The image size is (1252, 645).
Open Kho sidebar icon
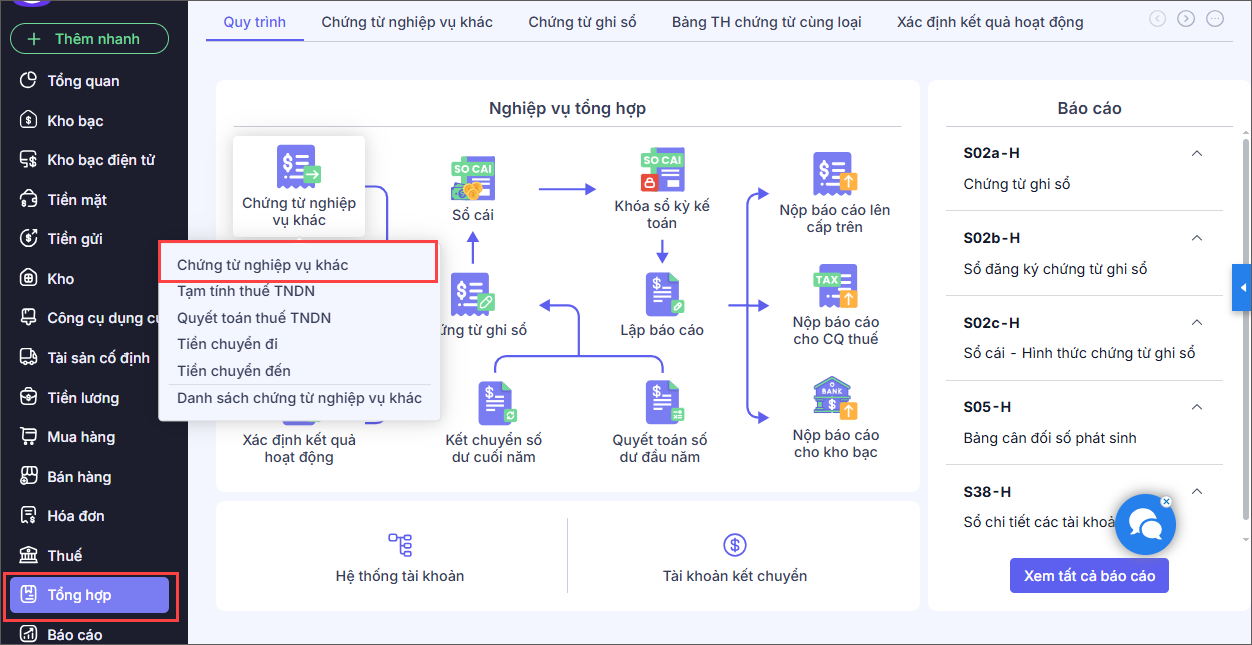(29, 279)
